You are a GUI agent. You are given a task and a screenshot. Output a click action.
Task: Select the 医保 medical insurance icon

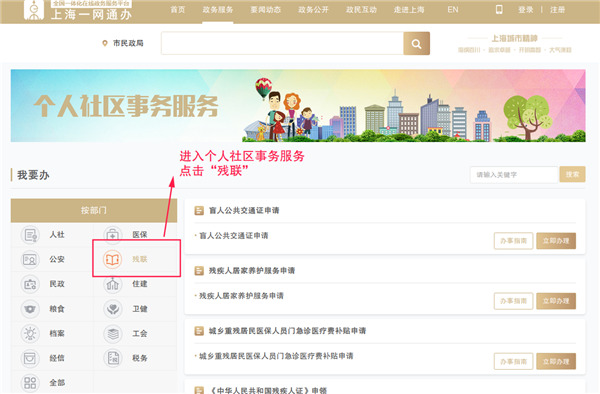(x=112, y=235)
